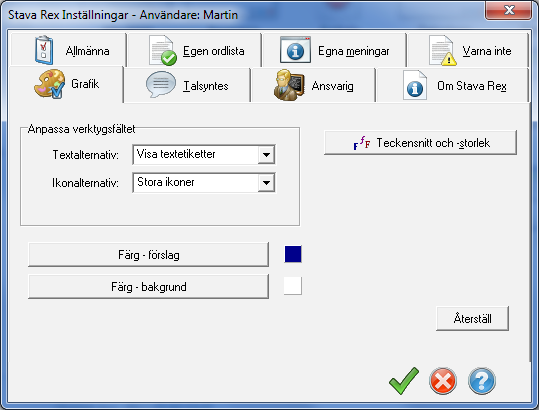539x410 pixels.
Task: Click the green checkmark to confirm settings
Action: point(404,380)
